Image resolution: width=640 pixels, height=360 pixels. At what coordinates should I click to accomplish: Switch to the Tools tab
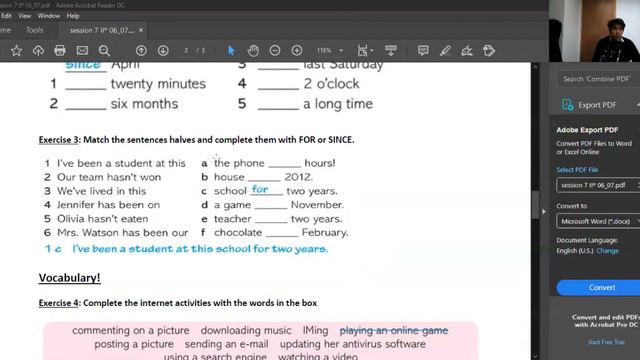[35, 30]
